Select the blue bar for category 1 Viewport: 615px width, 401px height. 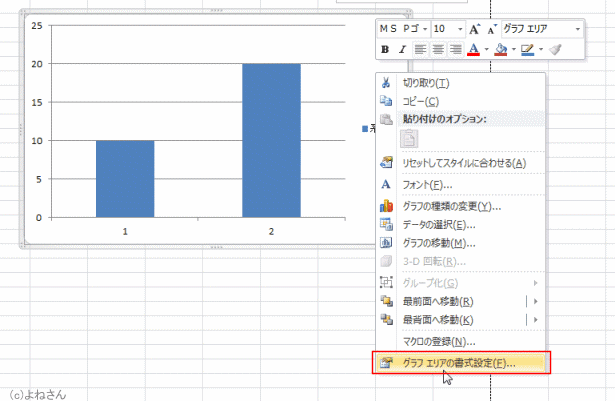125,179
